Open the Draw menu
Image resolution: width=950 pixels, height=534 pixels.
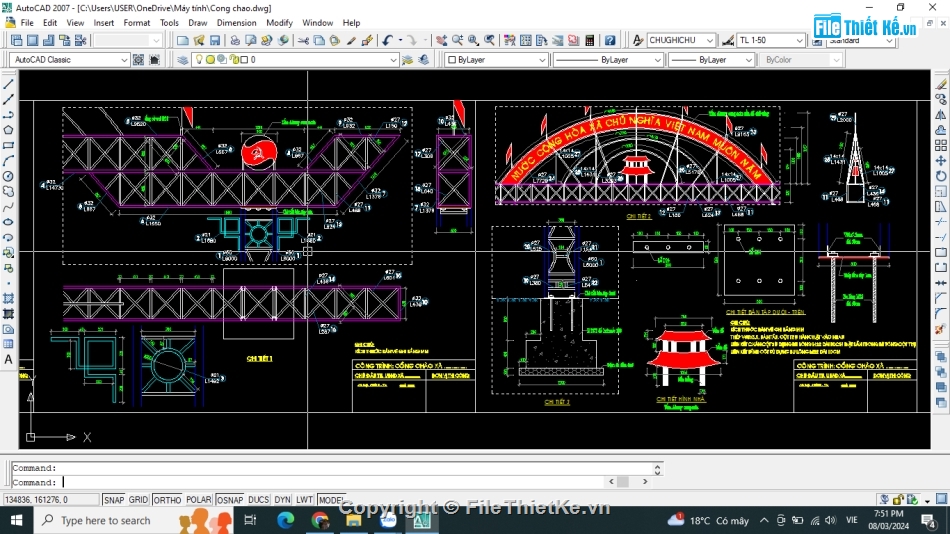pyautogui.click(x=198, y=23)
